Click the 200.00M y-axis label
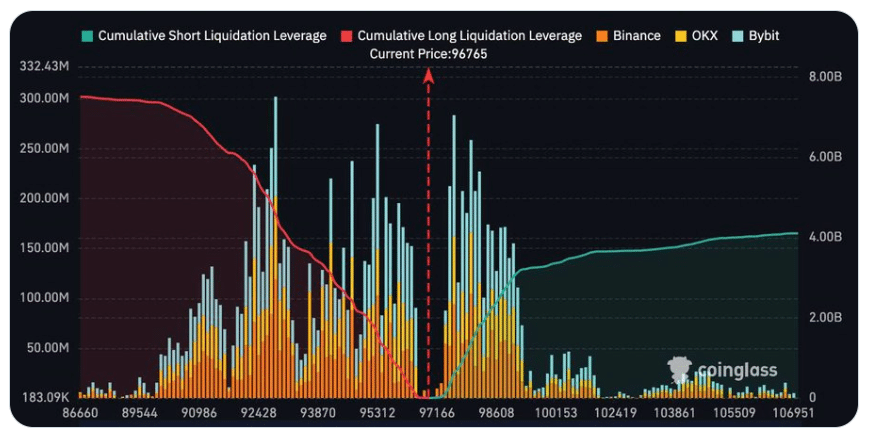 pos(45,199)
